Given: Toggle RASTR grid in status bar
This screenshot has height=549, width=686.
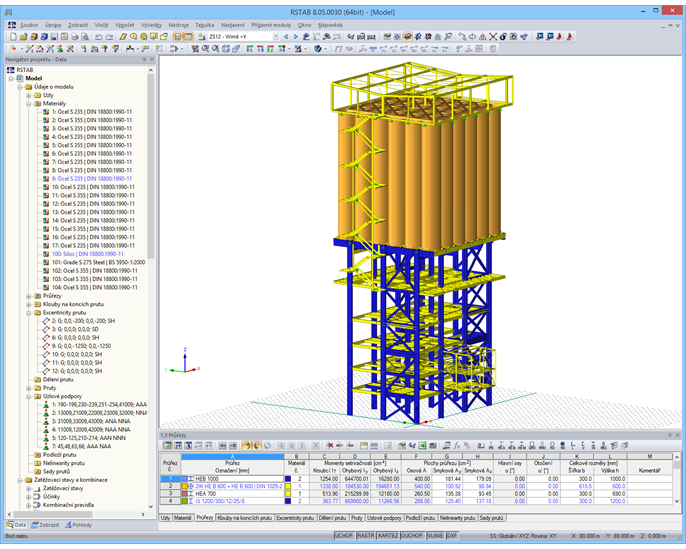Looking at the screenshot, I should coord(366,536).
